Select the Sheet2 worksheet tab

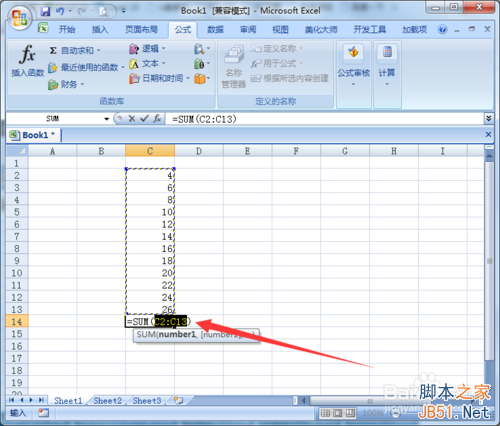coord(107,400)
